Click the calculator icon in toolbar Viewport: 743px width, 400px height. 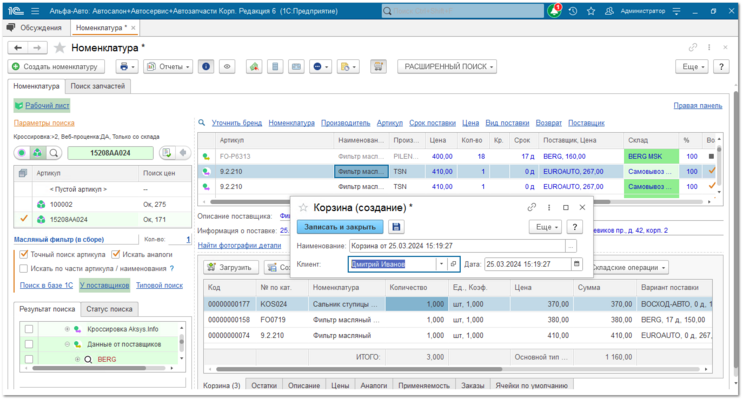[x=275, y=67]
